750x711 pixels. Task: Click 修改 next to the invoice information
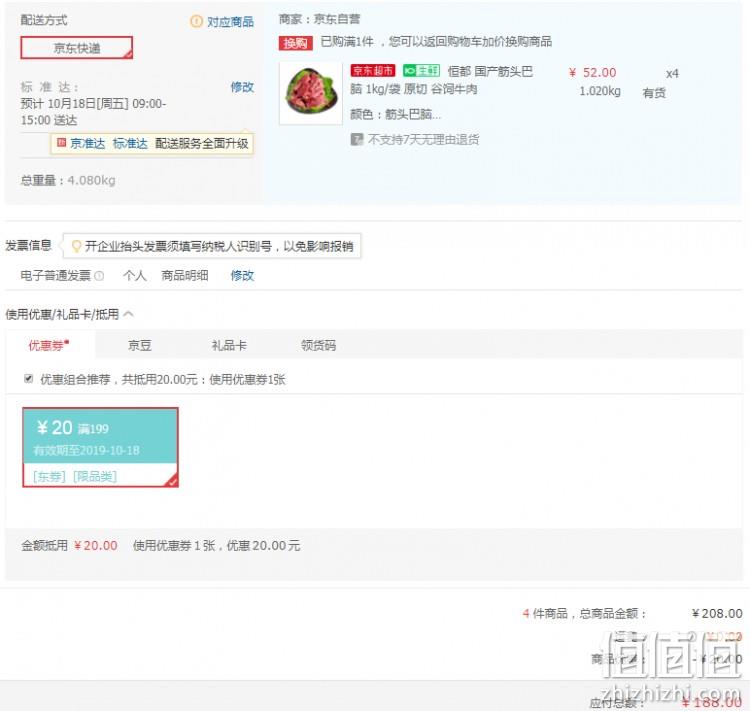tap(242, 276)
